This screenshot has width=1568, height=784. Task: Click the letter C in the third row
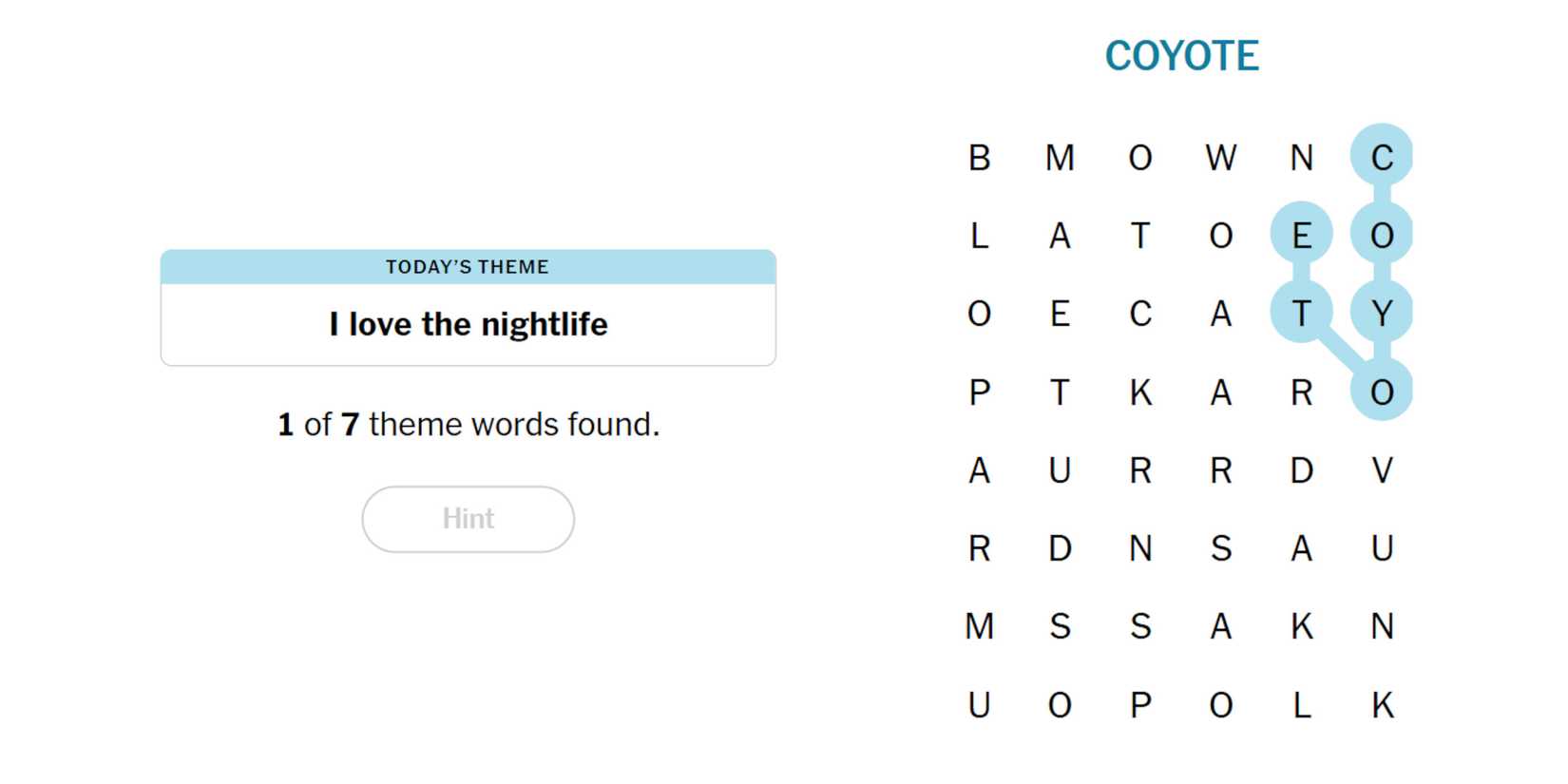click(1140, 314)
